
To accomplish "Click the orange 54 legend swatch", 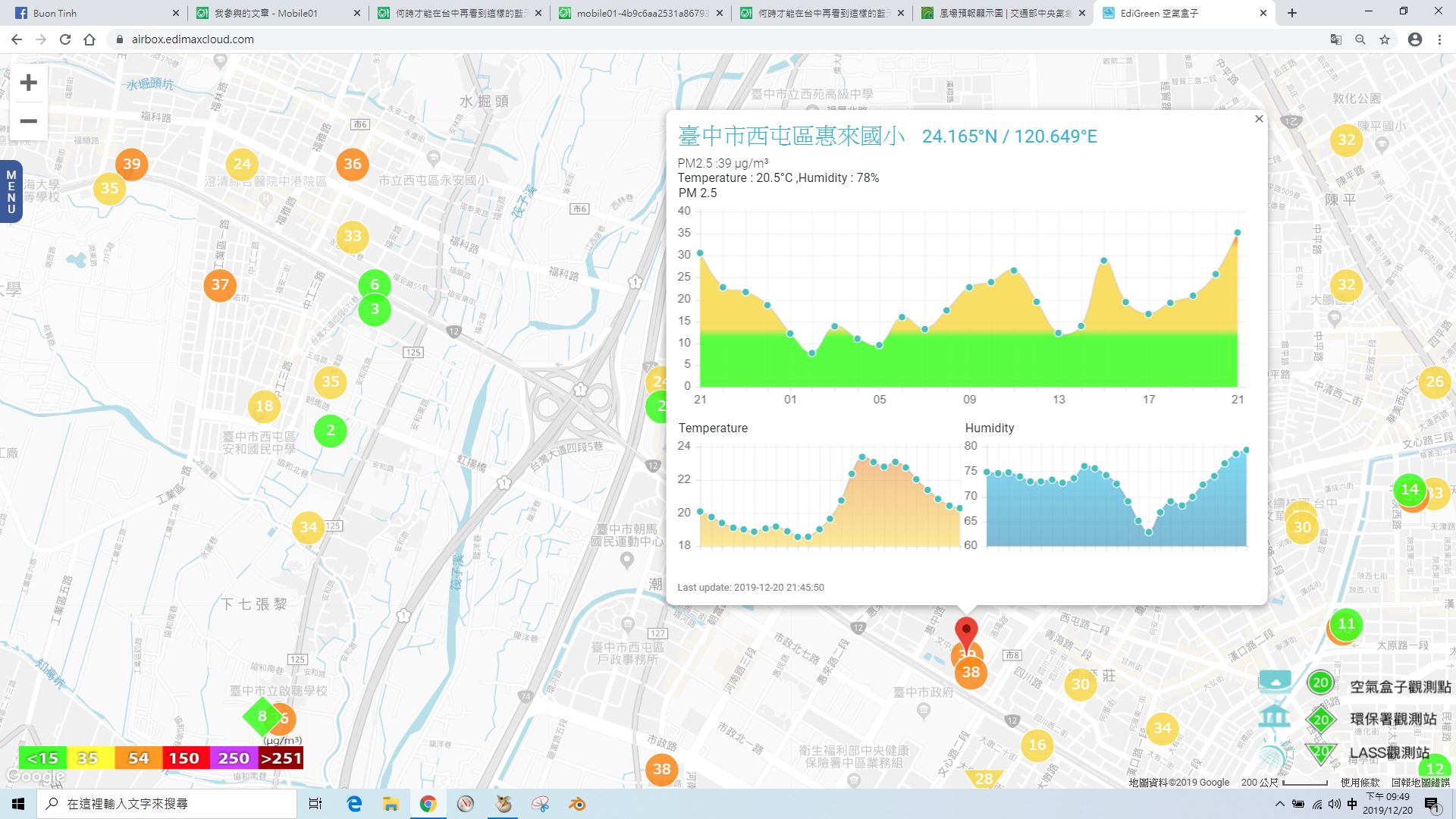I will tap(138, 758).
